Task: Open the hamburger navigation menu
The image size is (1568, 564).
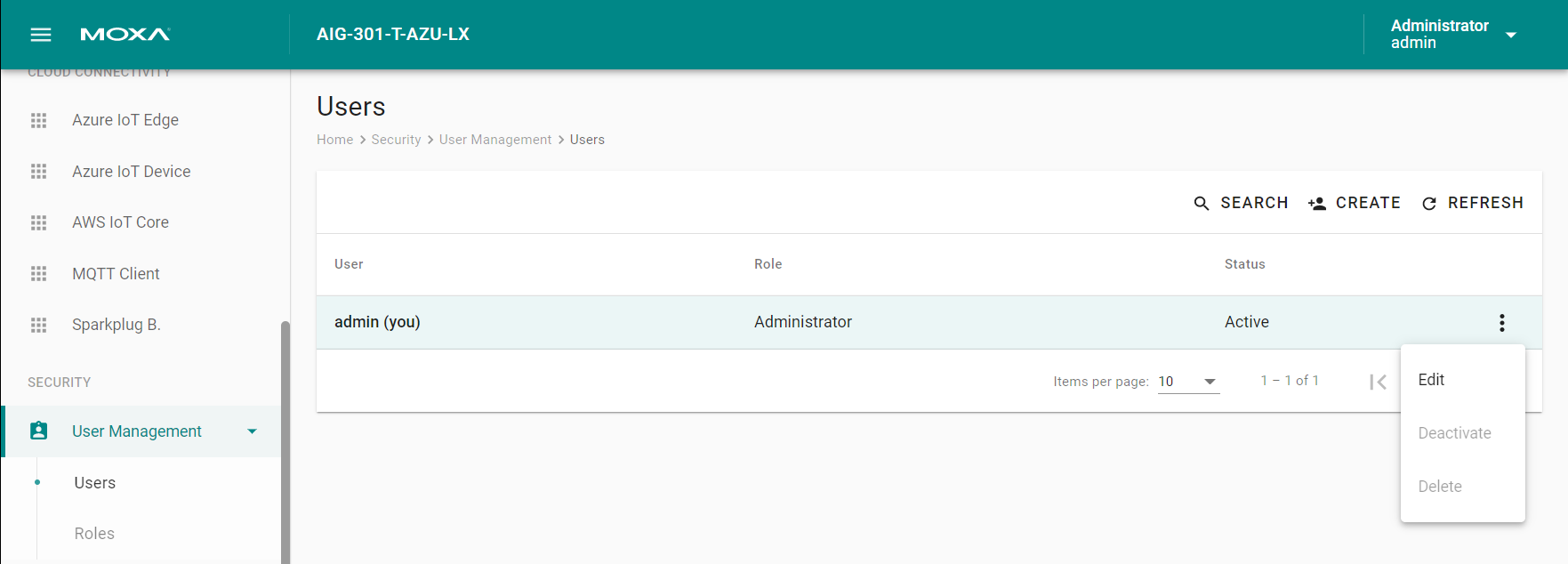Action: click(41, 35)
